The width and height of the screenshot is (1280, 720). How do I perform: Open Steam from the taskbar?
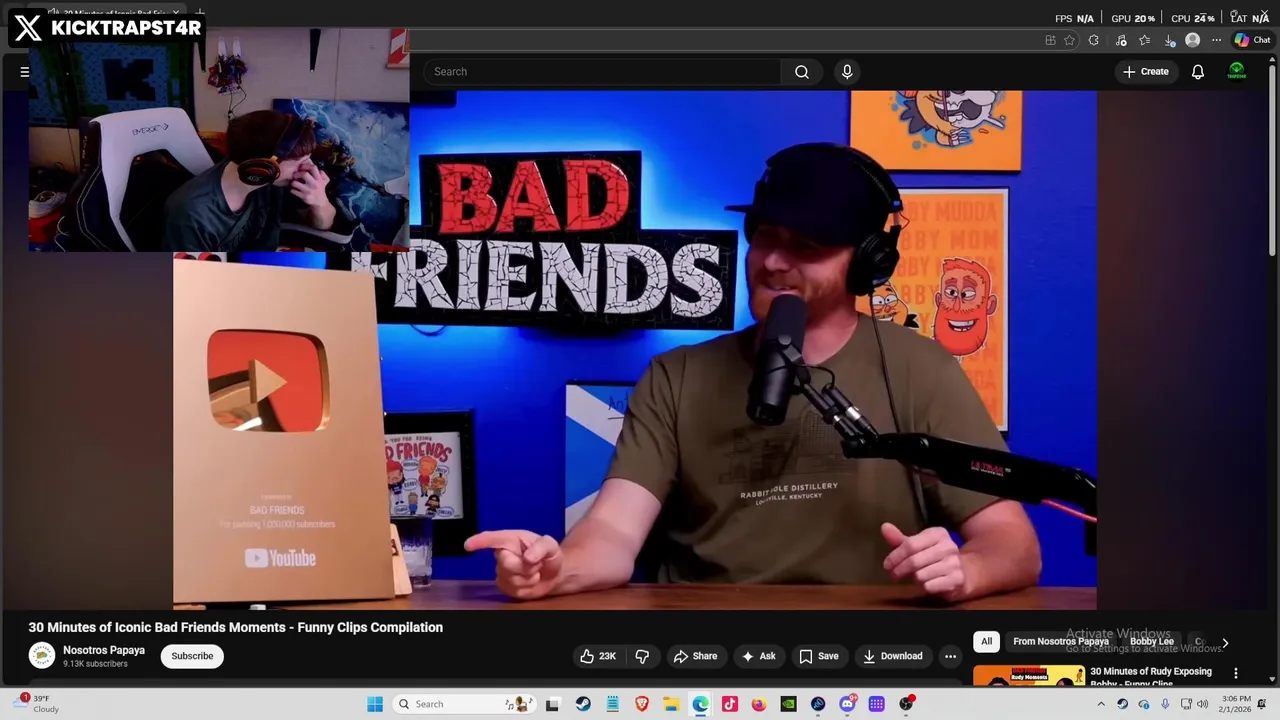click(583, 704)
